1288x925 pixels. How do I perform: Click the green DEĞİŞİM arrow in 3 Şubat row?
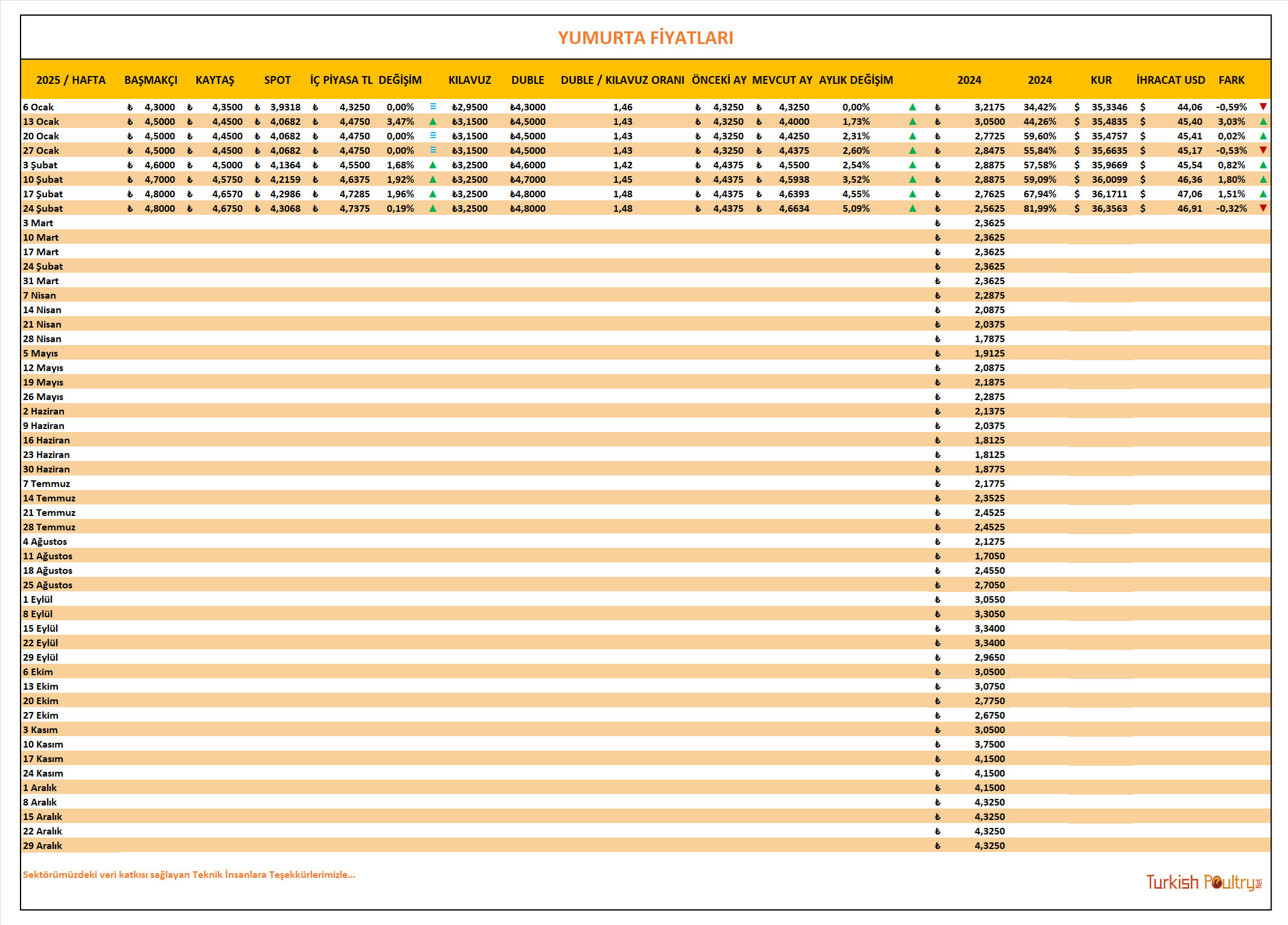[x=433, y=165]
